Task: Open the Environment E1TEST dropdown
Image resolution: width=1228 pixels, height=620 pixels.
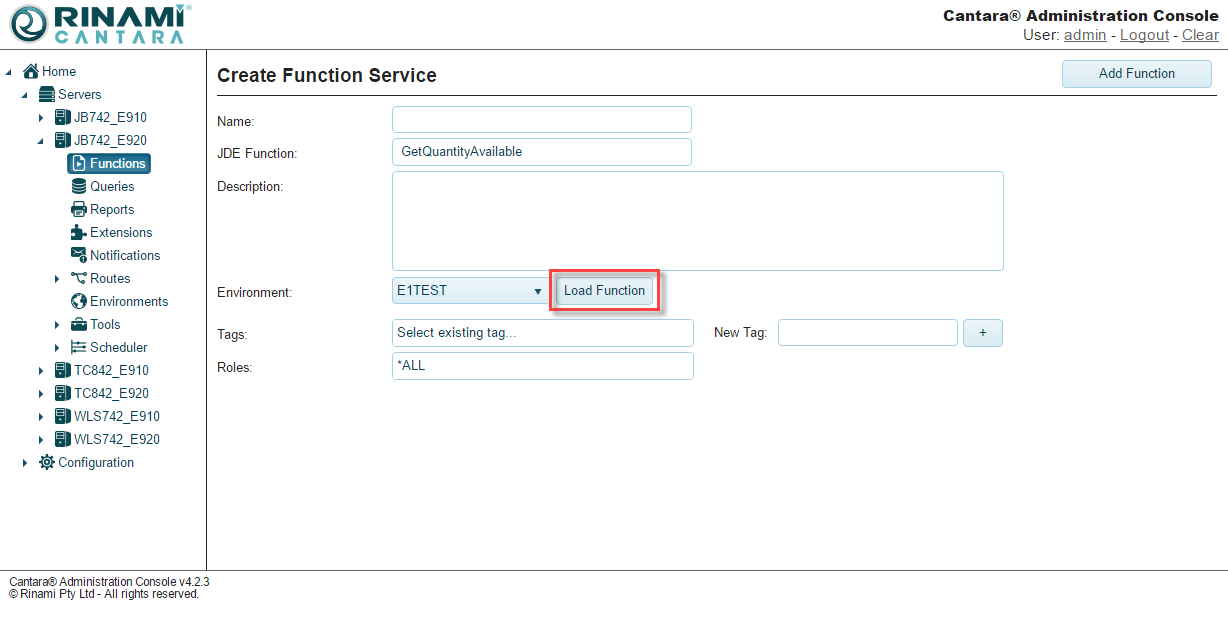Action: pyautogui.click(x=470, y=291)
